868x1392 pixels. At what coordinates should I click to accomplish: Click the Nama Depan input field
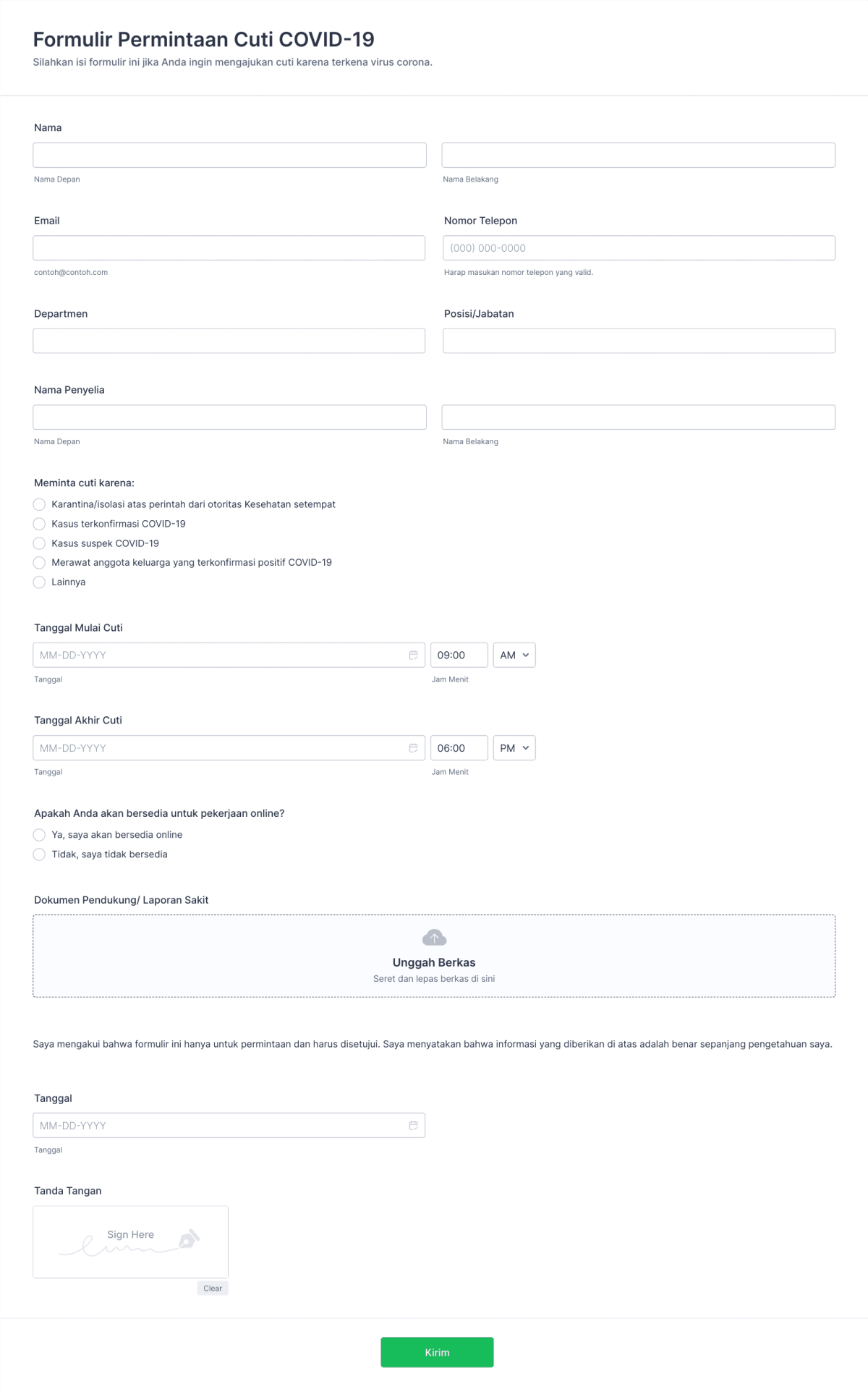click(x=229, y=155)
